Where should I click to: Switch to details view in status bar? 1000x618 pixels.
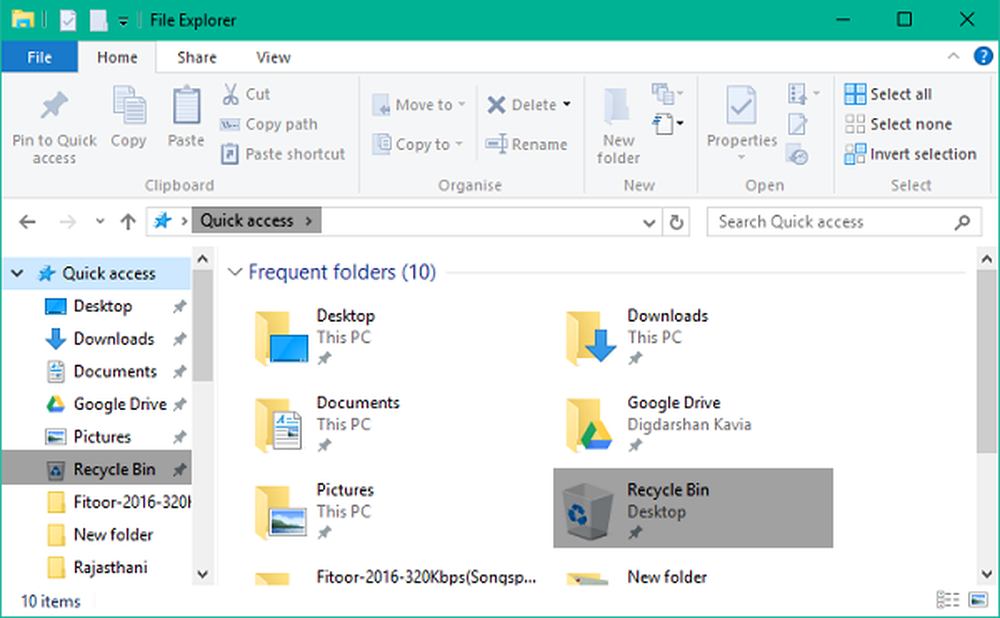(x=946, y=600)
